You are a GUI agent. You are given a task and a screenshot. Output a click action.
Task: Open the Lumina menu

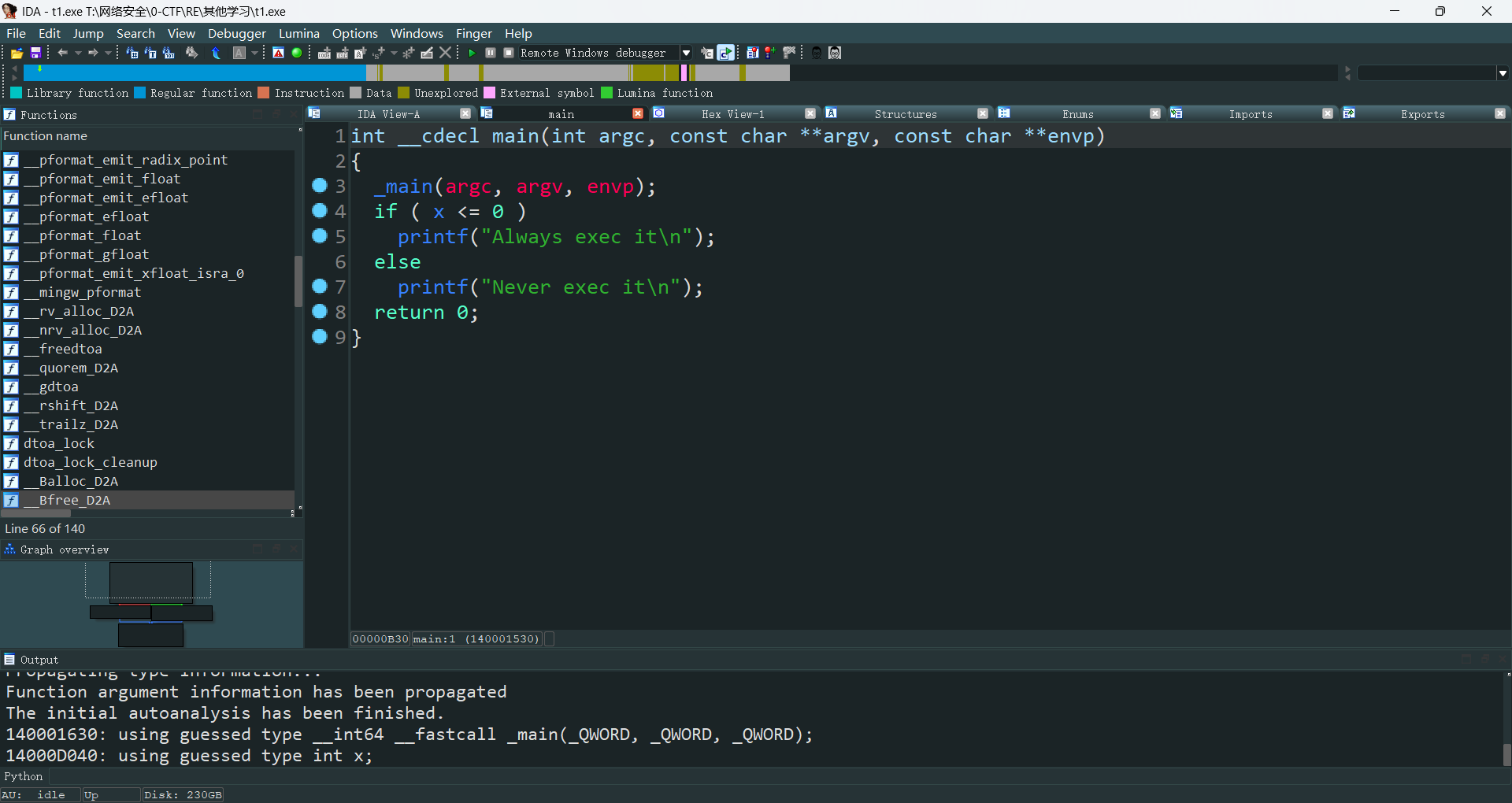[x=298, y=33]
